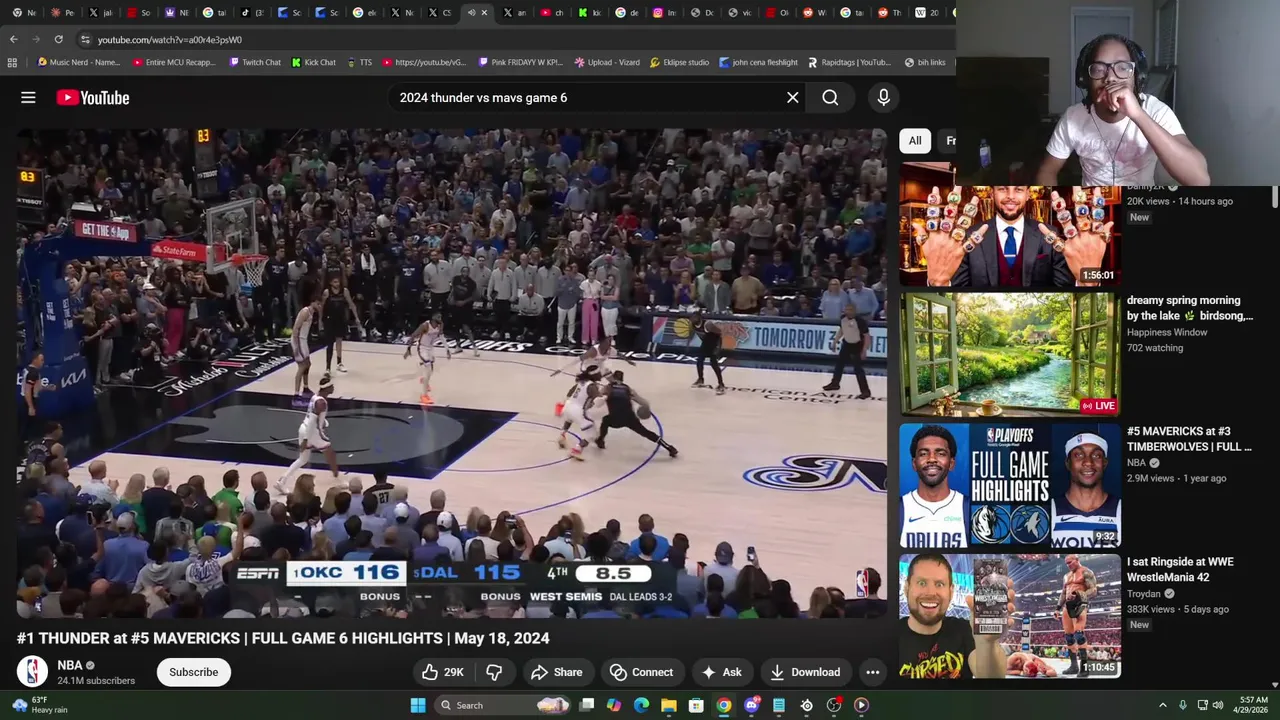Viewport: 1280px width, 720px height.
Task: Select the All filter chip
Action: (x=915, y=141)
